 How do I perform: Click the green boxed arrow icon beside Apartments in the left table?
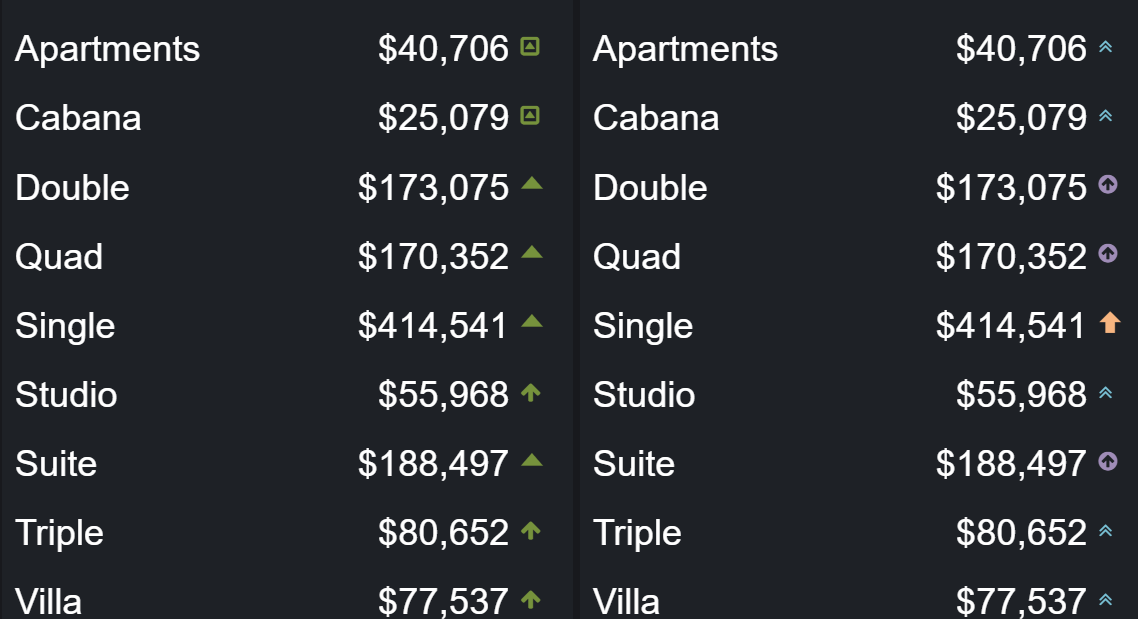pyautogui.click(x=531, y=47)
